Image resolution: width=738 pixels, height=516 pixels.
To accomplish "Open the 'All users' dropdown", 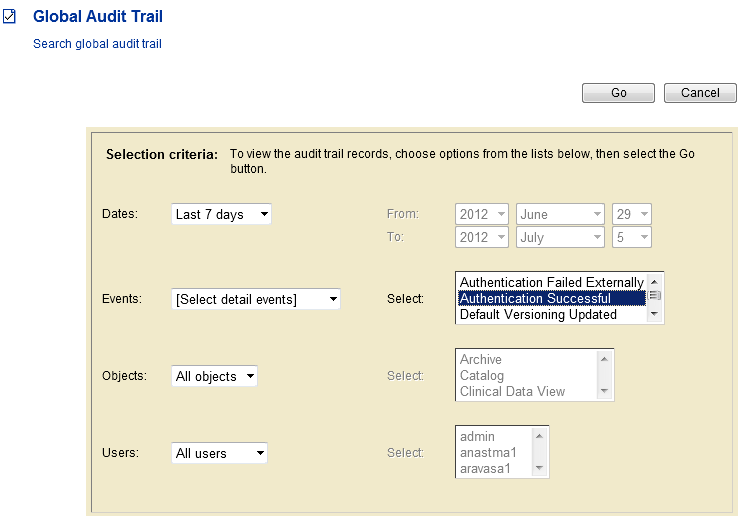I will point(219,453).
